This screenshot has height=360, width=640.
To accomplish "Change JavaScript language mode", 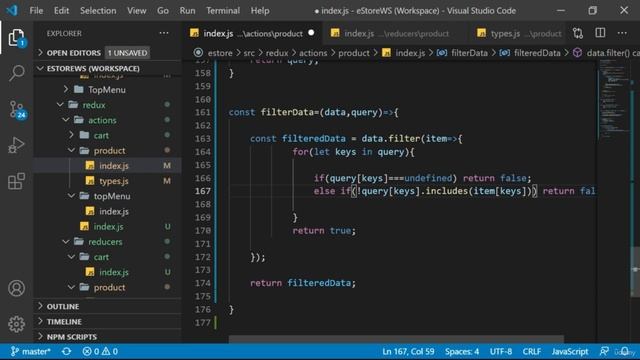I will (570, 351).
